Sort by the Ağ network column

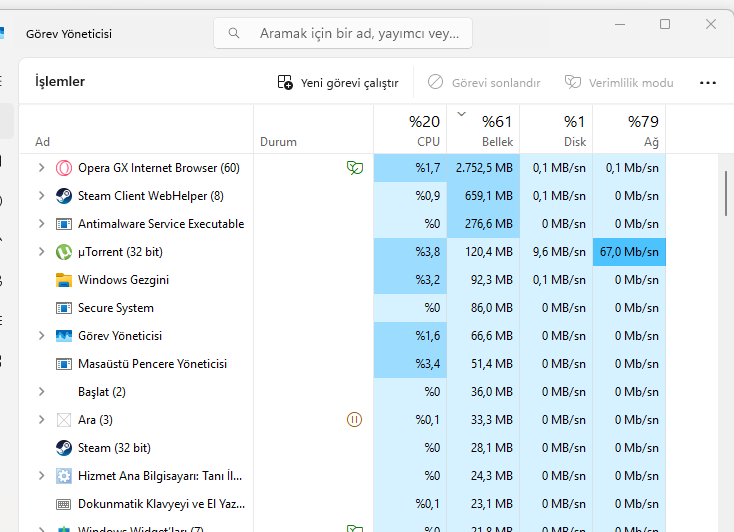pyautogui.click(x=629, y=131)
